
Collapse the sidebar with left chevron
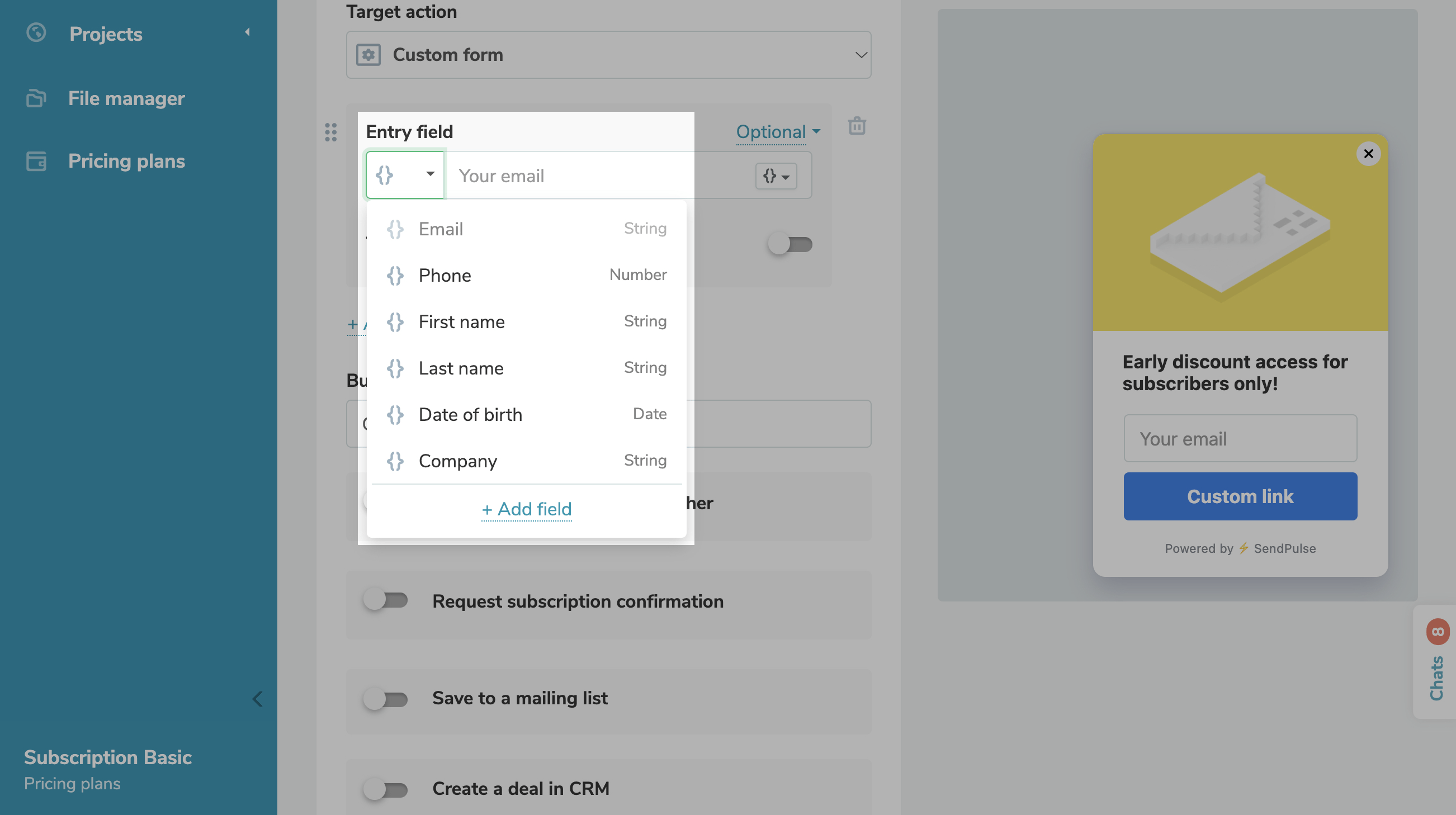coord(258,699)
